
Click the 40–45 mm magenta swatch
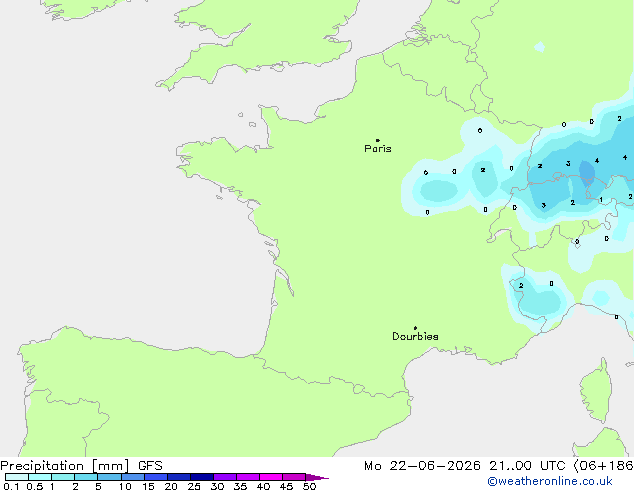271,477
